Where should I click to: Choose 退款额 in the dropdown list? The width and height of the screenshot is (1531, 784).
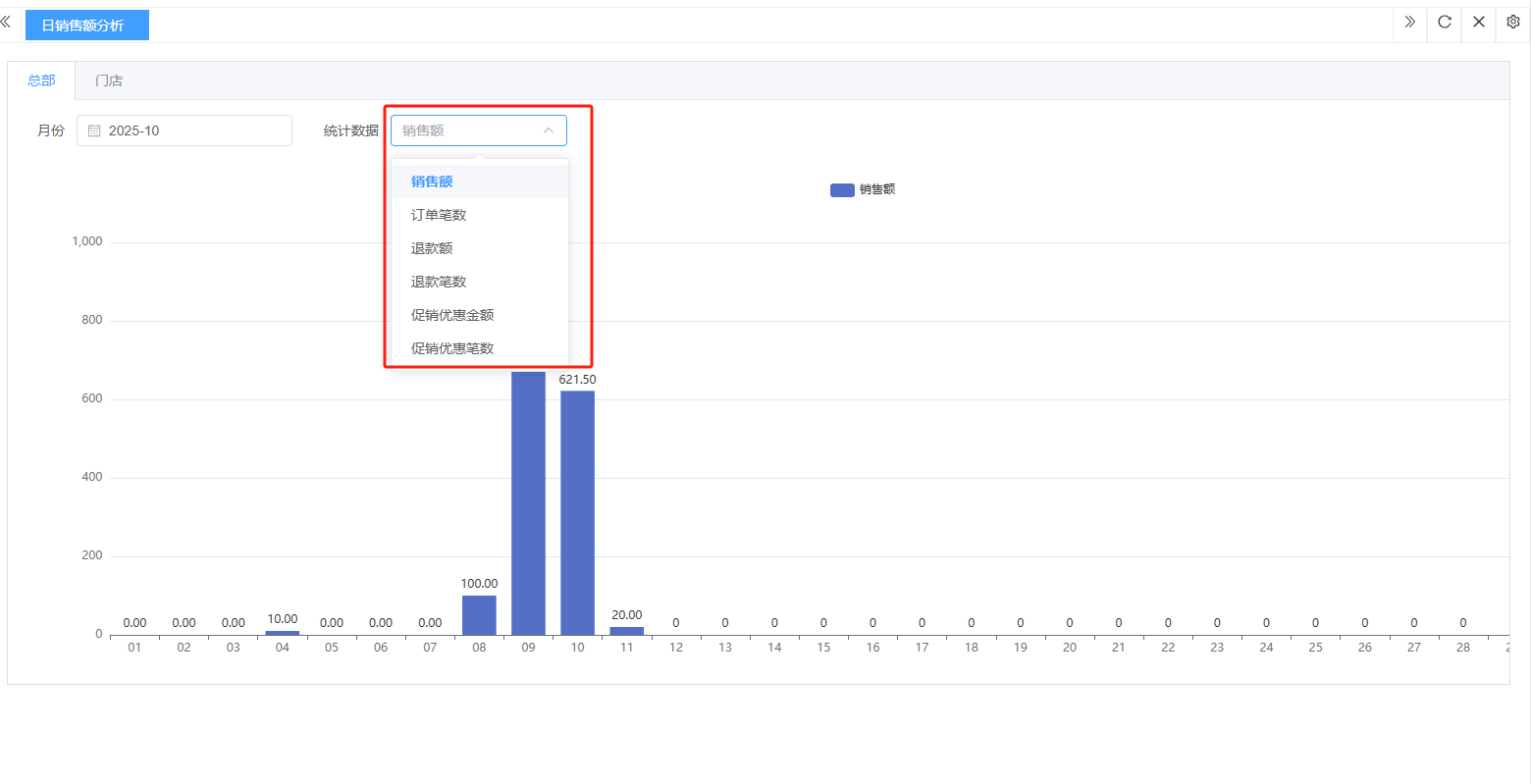point(432,248)
